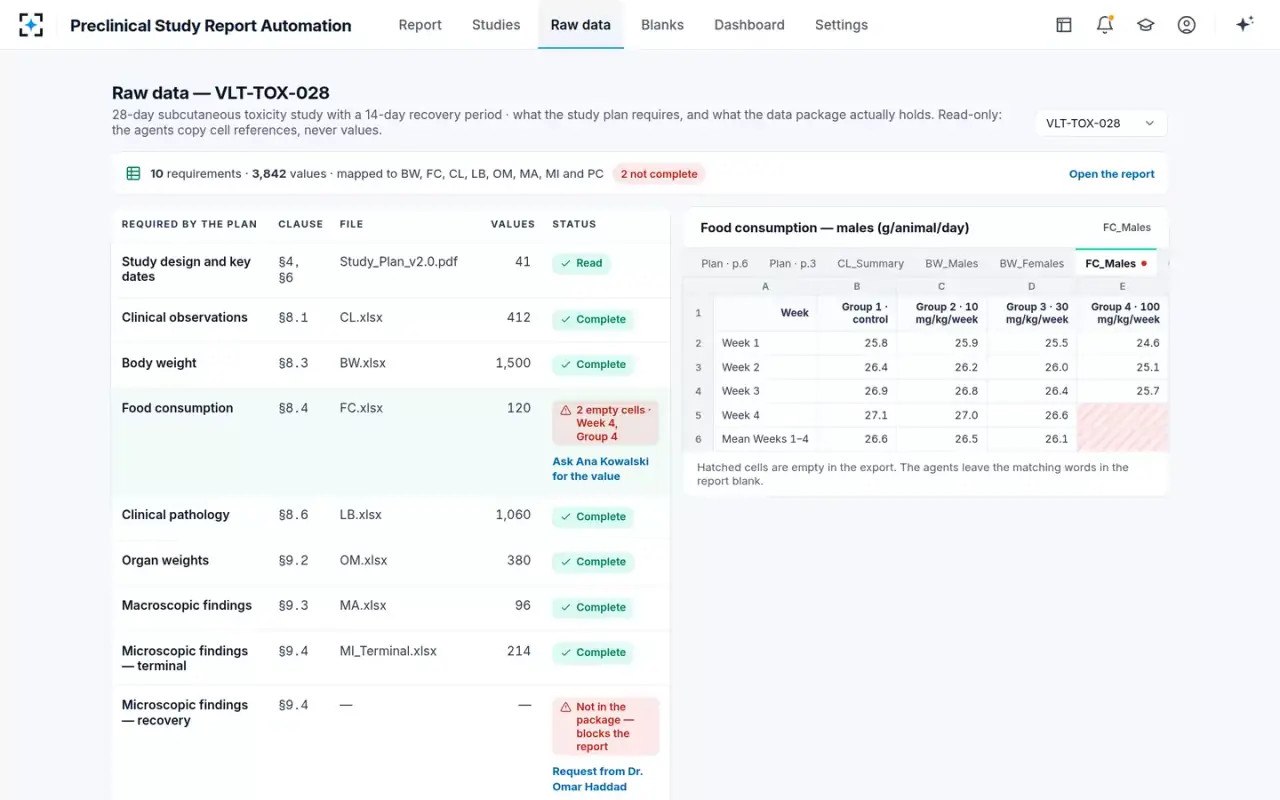
Task: Click Request from Dr. Omar Haddad
Action: point(598,779)
